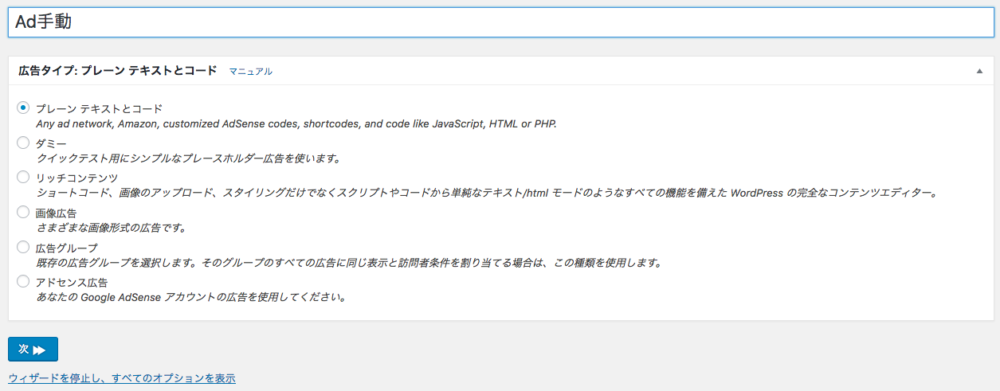This screenshot has height=391, width=1000.
Task: Click the 次 button to continue
Action: coord(33,350)
